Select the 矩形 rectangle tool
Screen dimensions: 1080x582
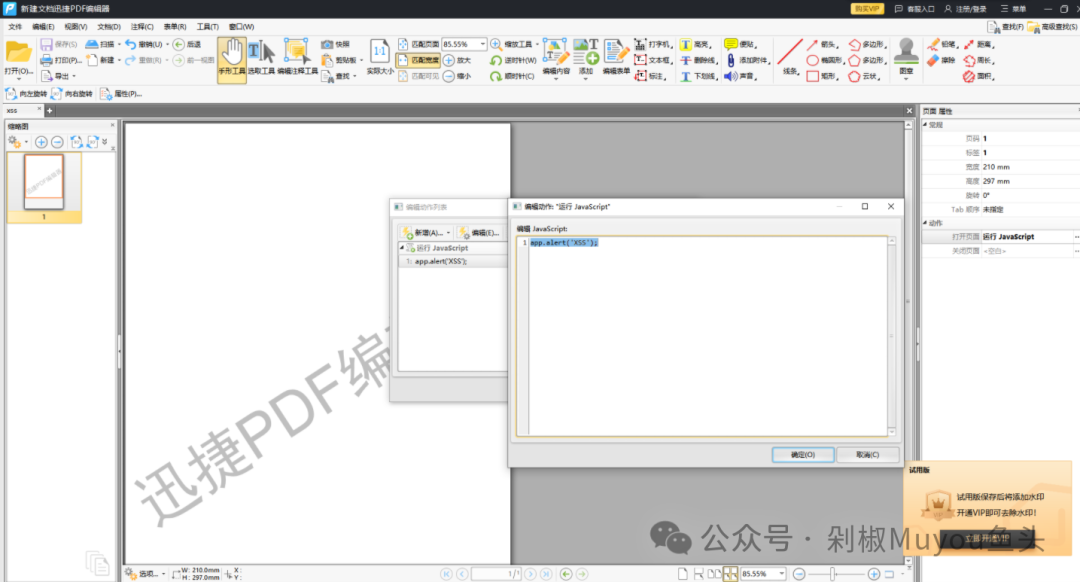[813, 76]
